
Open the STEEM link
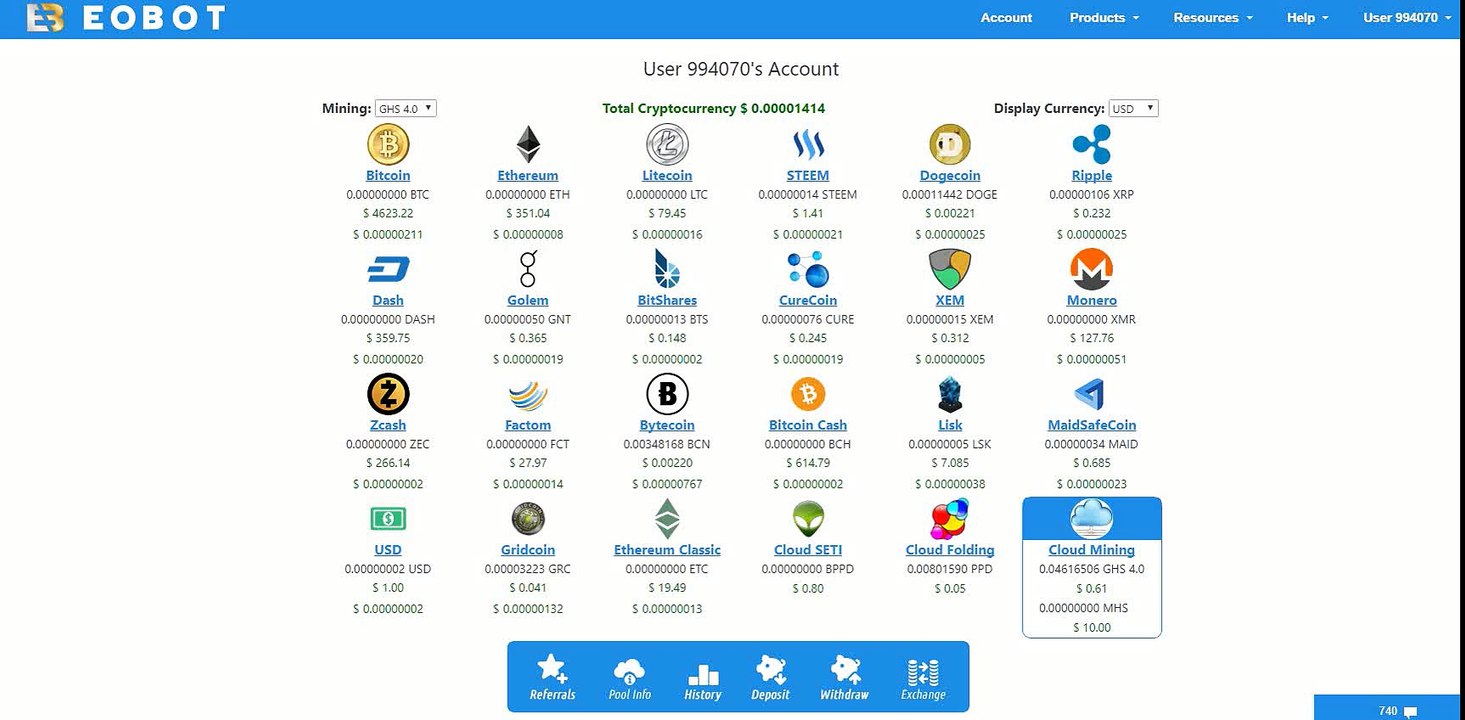coord(808,176)
